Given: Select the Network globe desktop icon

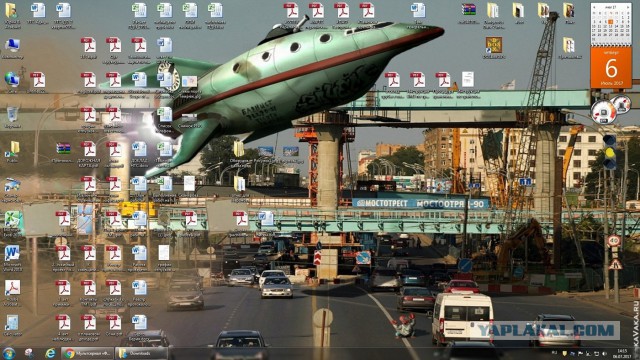Looking at the screenshot, I should click(12, 82).
